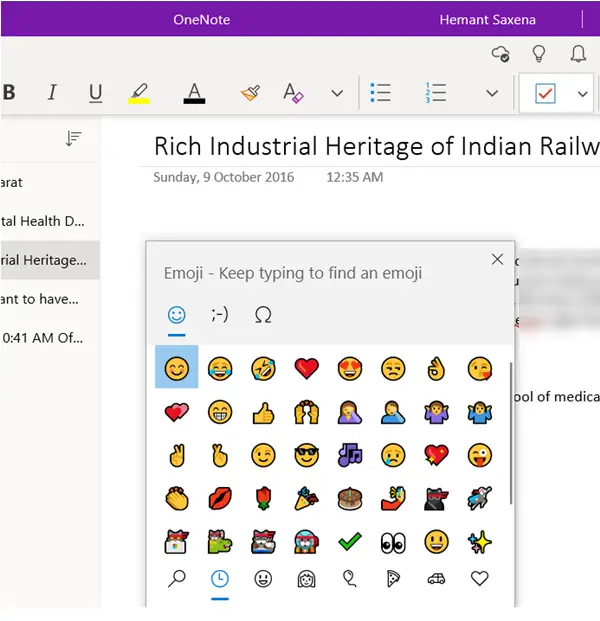
Task: Click the page title Rich Industrial Heritage
Action: click(376, 146)
